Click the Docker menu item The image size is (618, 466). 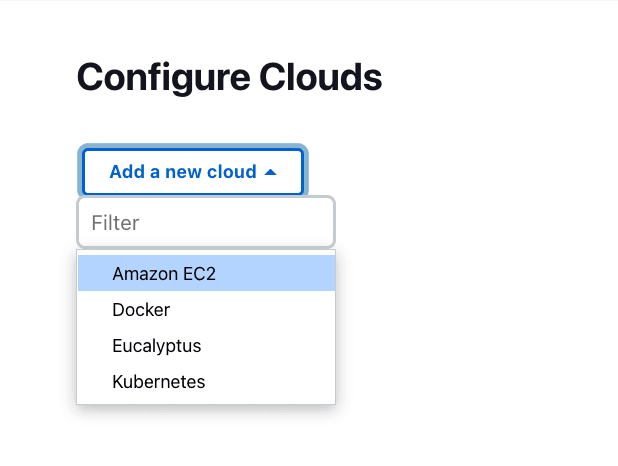pyautogui.click(x=141, y=310)
